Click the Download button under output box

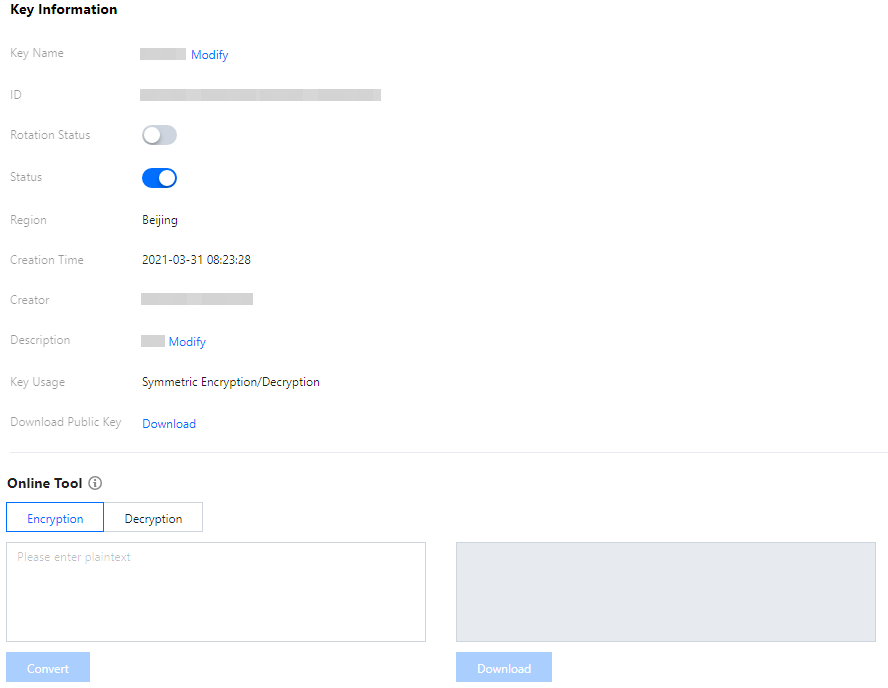[503, 667]
